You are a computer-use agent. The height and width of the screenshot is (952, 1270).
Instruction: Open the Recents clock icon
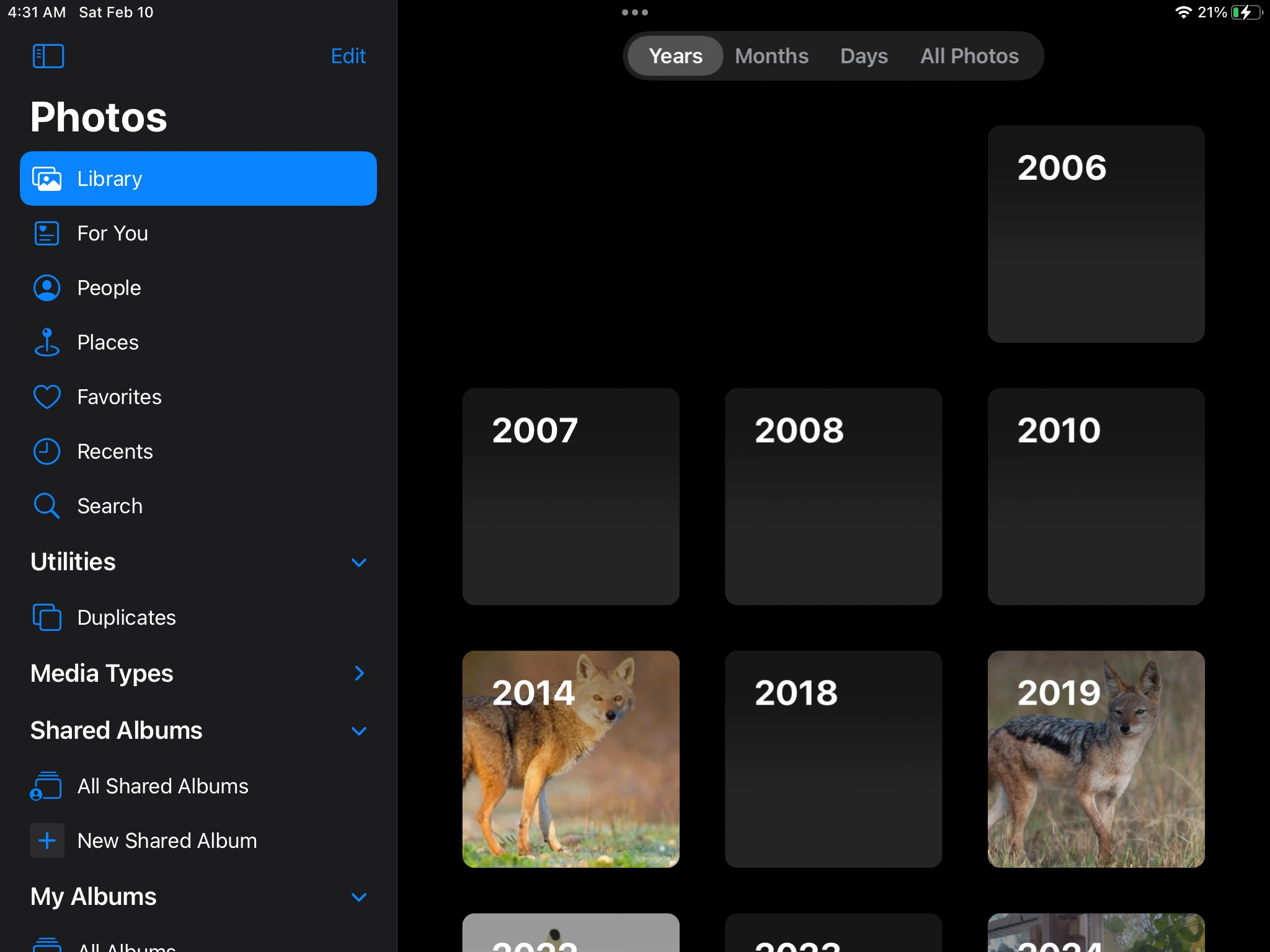tap(47, 452)
